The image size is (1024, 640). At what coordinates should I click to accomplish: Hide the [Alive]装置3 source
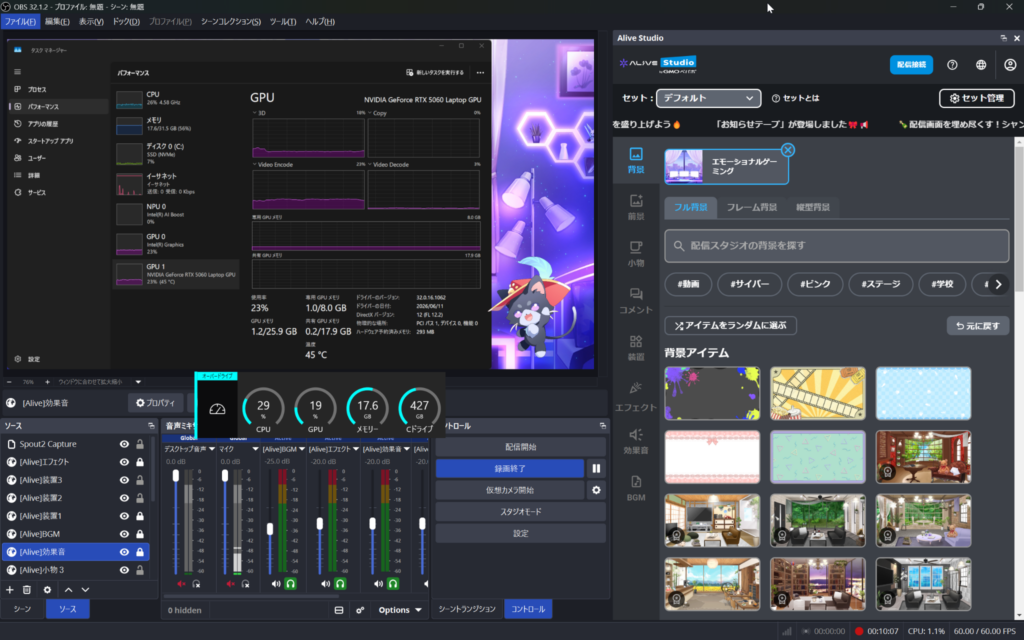click(124, 480)
